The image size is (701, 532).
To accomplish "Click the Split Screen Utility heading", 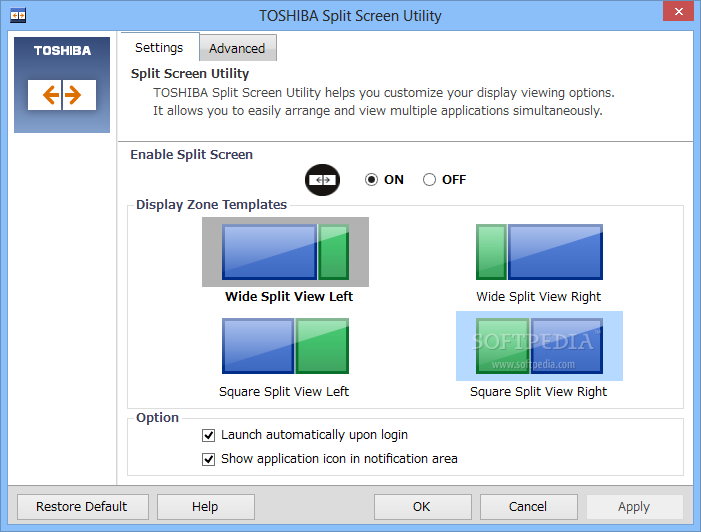I will click(190, 73).
